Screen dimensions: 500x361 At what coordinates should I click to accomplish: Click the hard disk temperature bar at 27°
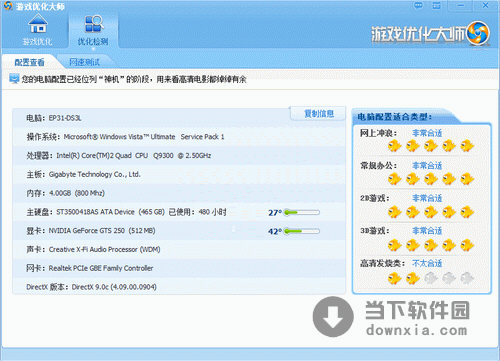click(x=301, y=212)
